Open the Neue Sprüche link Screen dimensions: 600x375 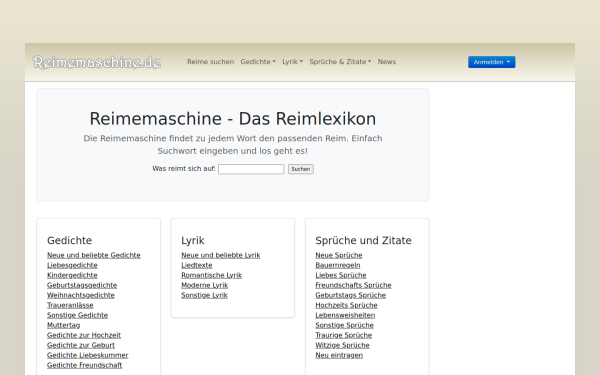coord(339,255)
